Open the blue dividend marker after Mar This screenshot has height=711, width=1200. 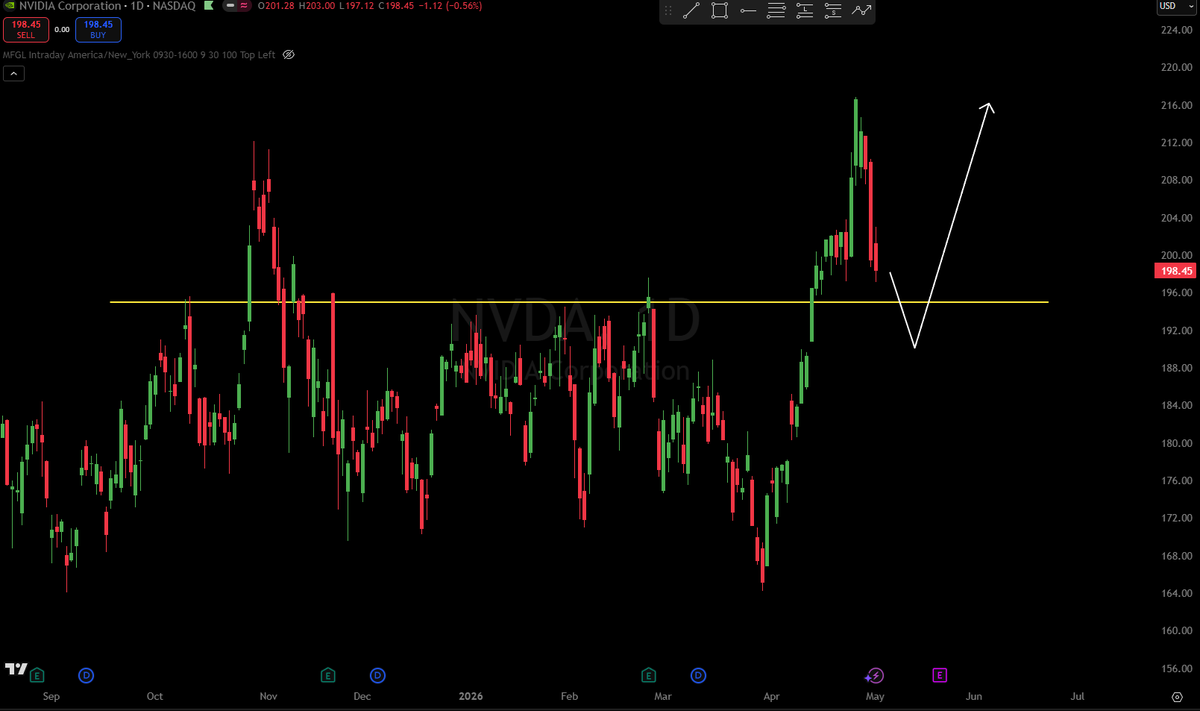698,675
